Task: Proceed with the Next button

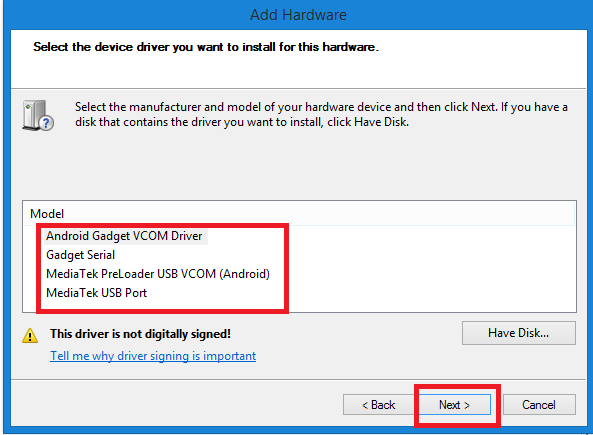Action: pyautogui.click(x=454, y=405)
